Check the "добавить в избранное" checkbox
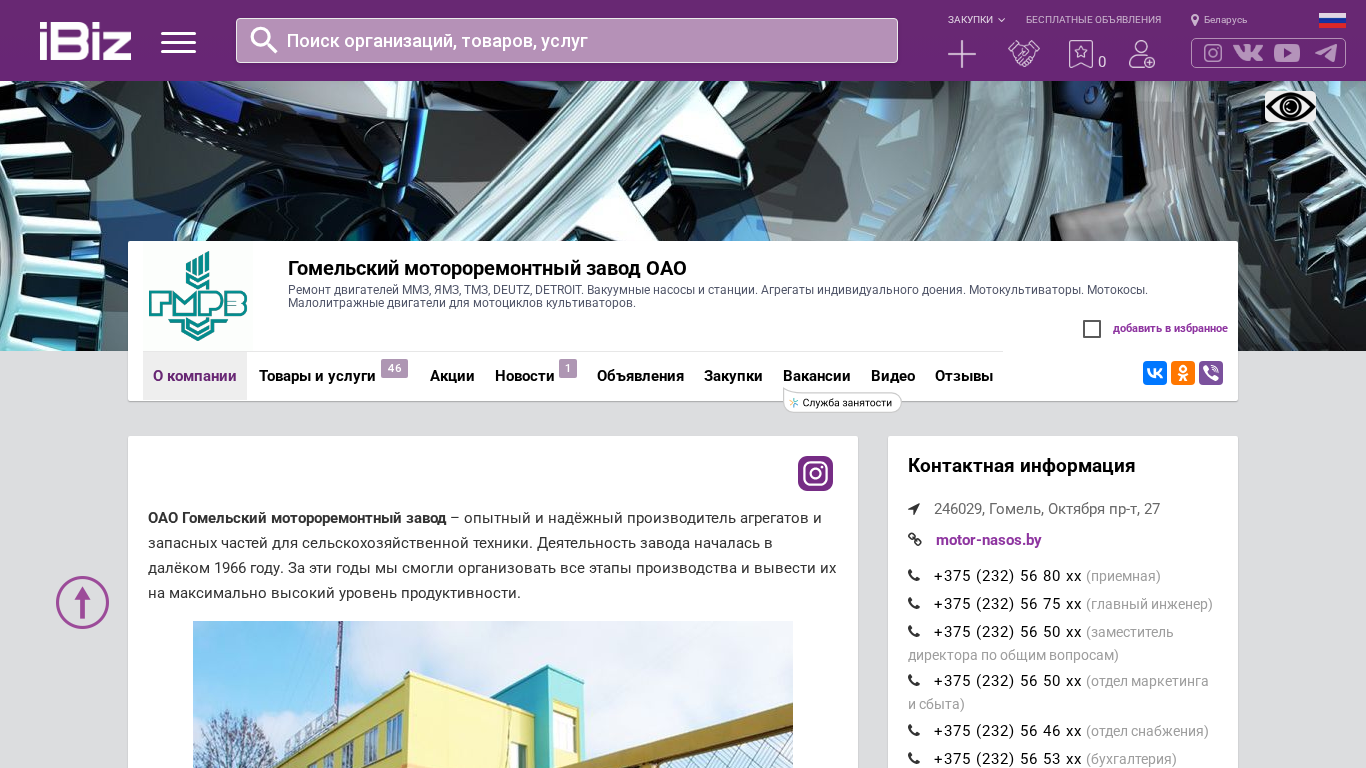Screen dimensions: 1366x768 1092,329
